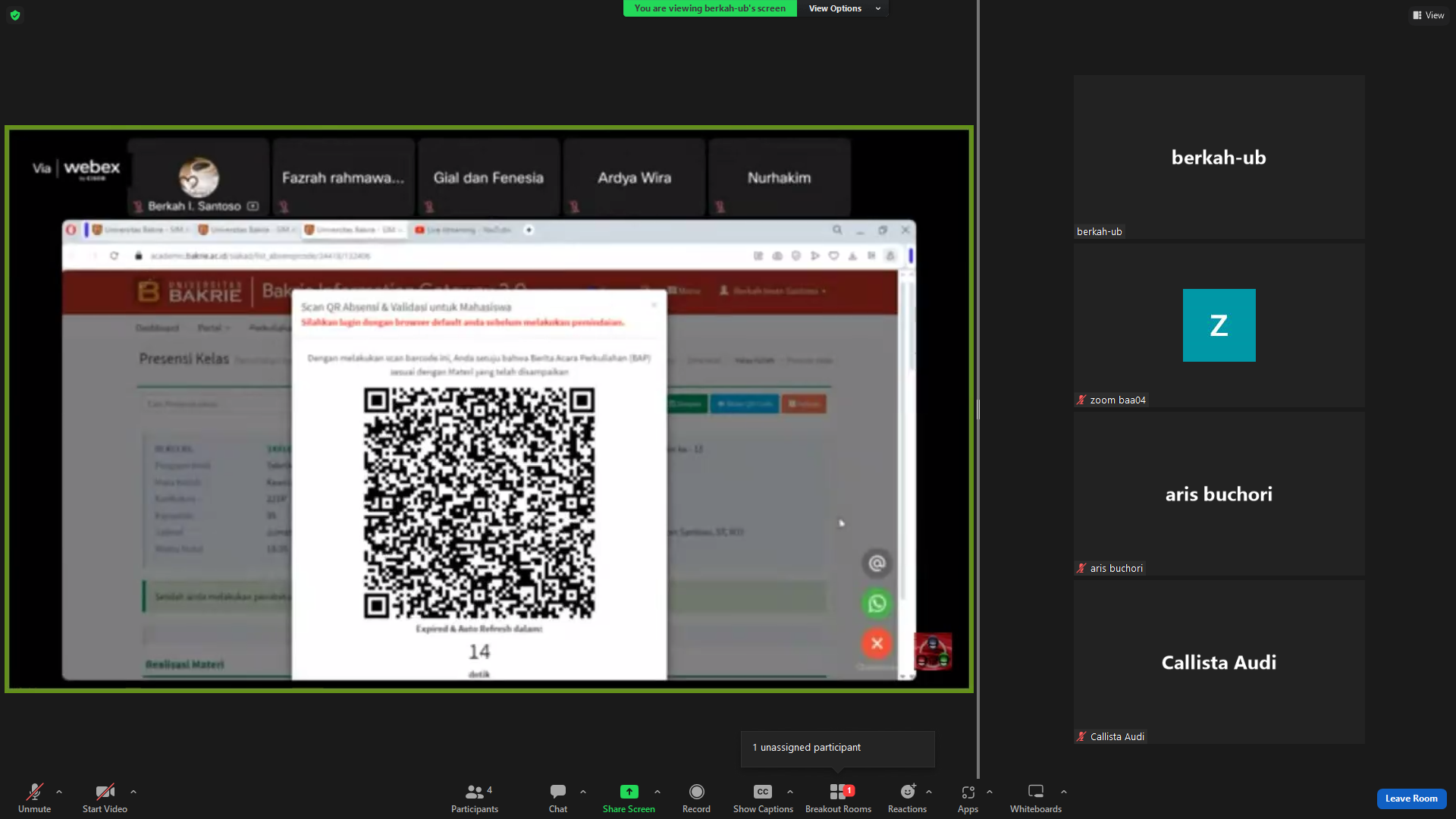The height and width of the screenshot is (819, 1456).
Task: Switch to the YouTube Live streaming tab
Action: click(x=463, y=230)
